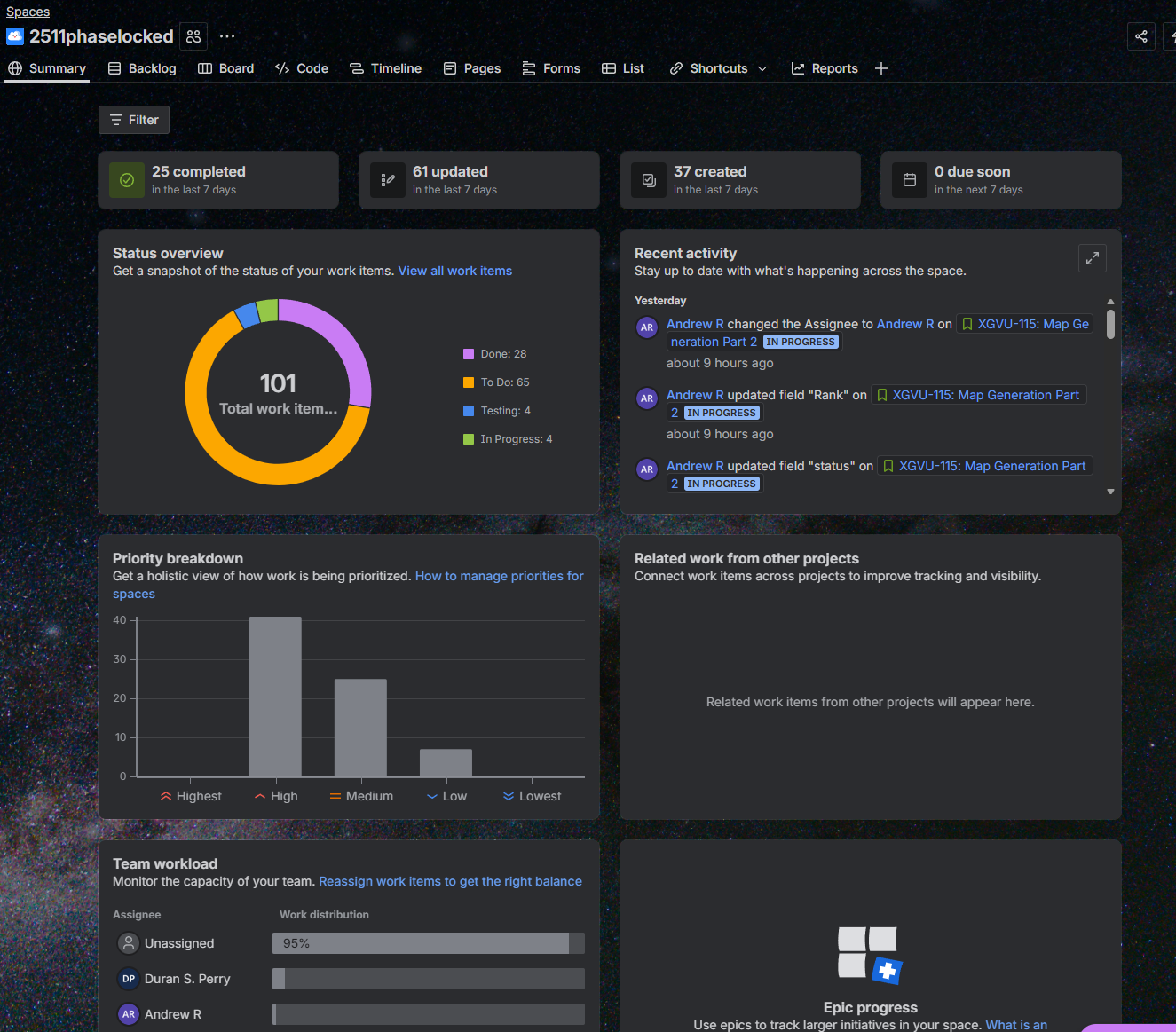The width and height of the screenshot is (1176, 1032).
Task: Click the pencil icon on the 61 updated card
Action: pyautogui.click(x=388, y=180)
